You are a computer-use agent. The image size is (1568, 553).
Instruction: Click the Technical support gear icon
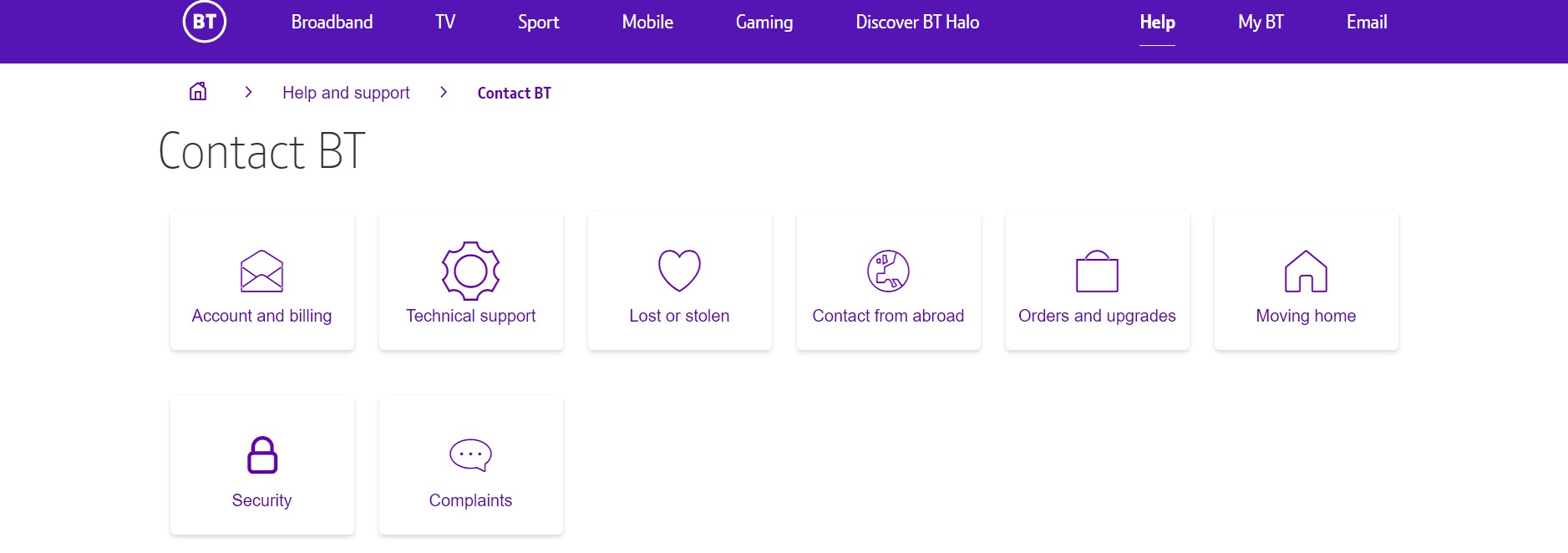click(470, 271)
